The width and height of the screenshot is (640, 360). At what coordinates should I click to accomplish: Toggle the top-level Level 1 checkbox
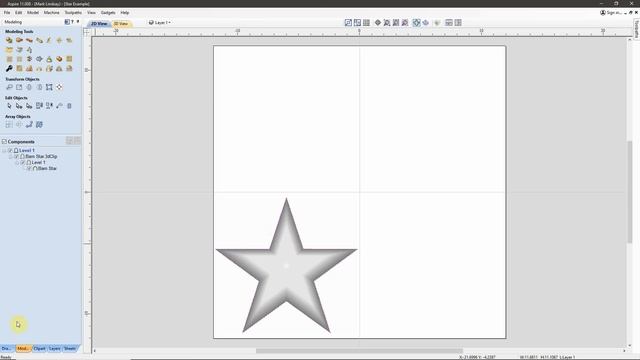pyautogui.click(x=11, y=151)
